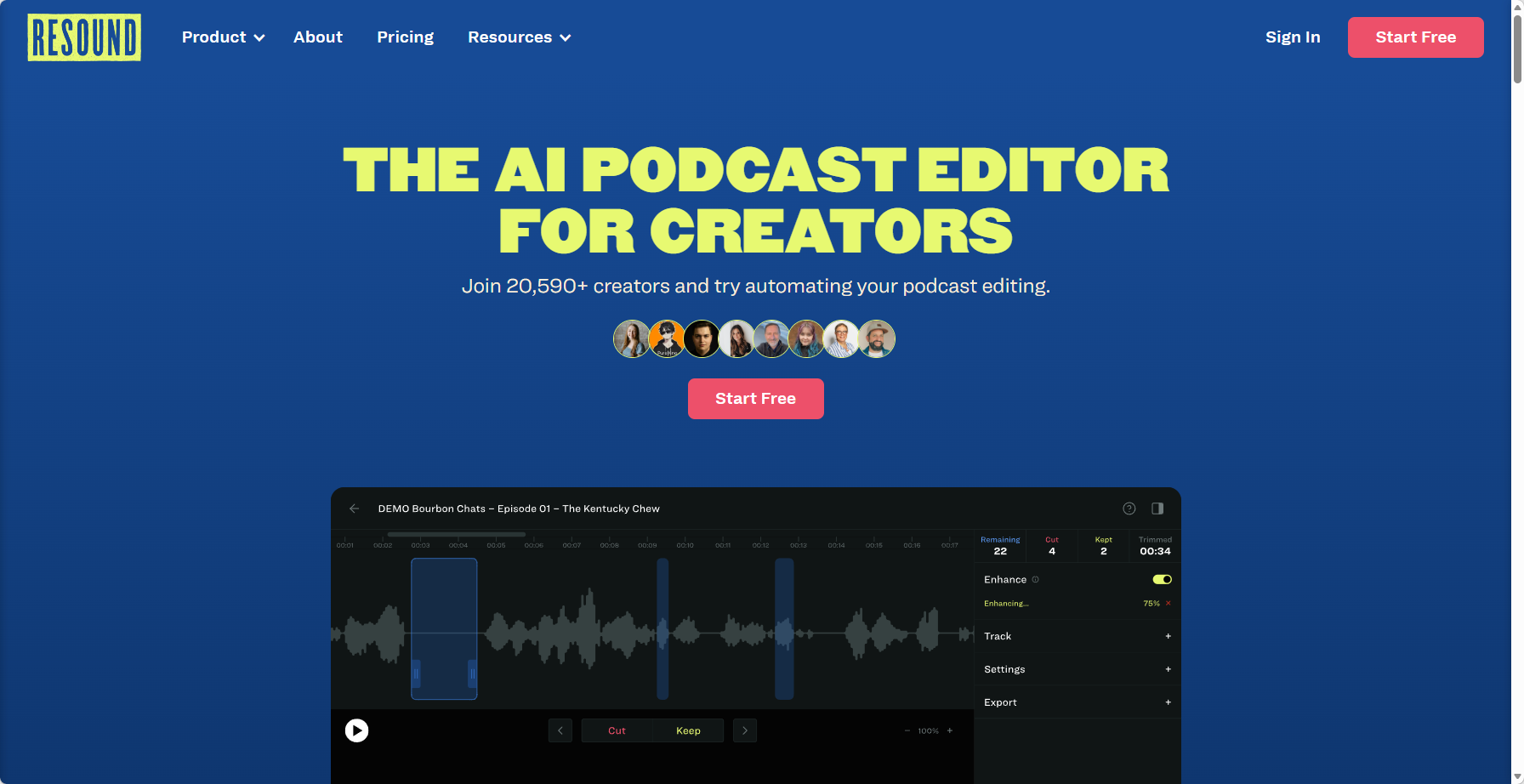This screenshot has width=1524, height=784.
Task: Open the Product dropdown menu
Action: pyautogui.click(x=223, y=37)
